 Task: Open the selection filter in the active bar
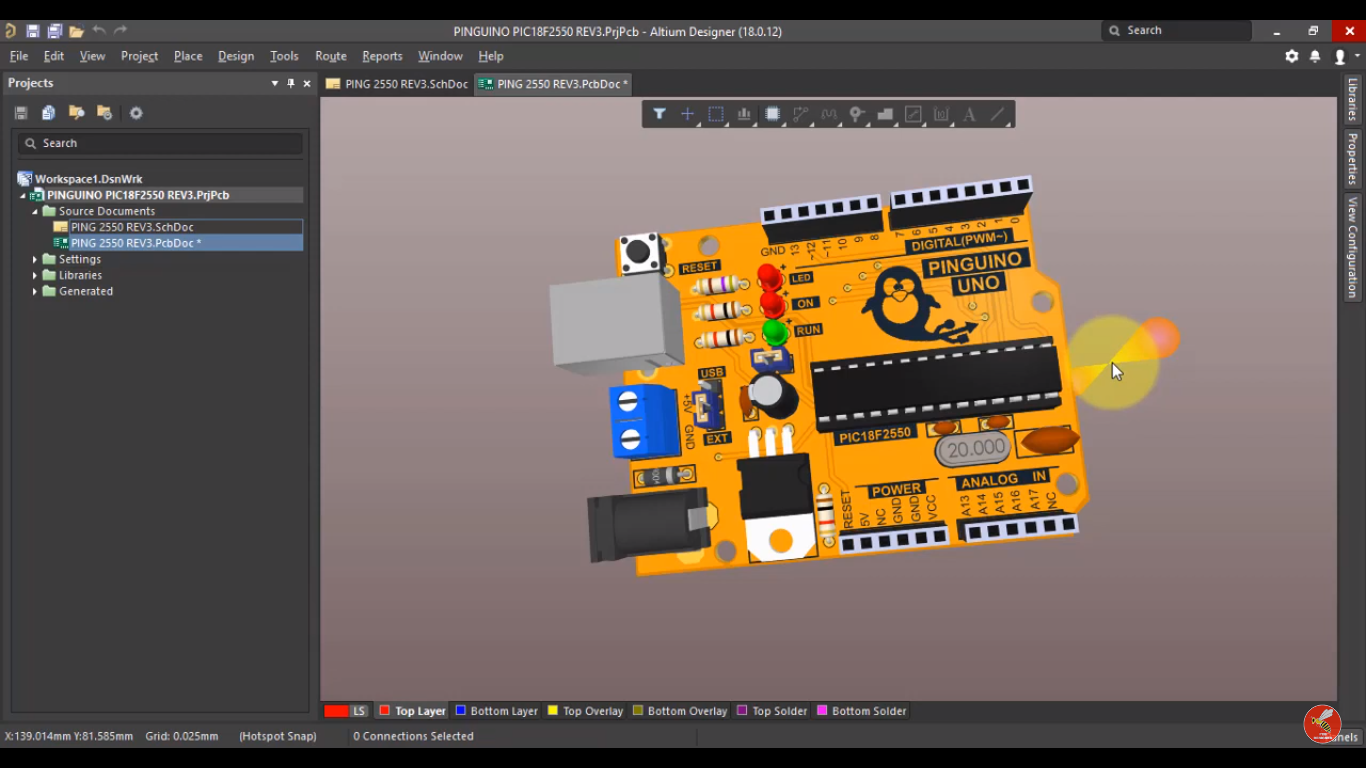coord(659,114)
